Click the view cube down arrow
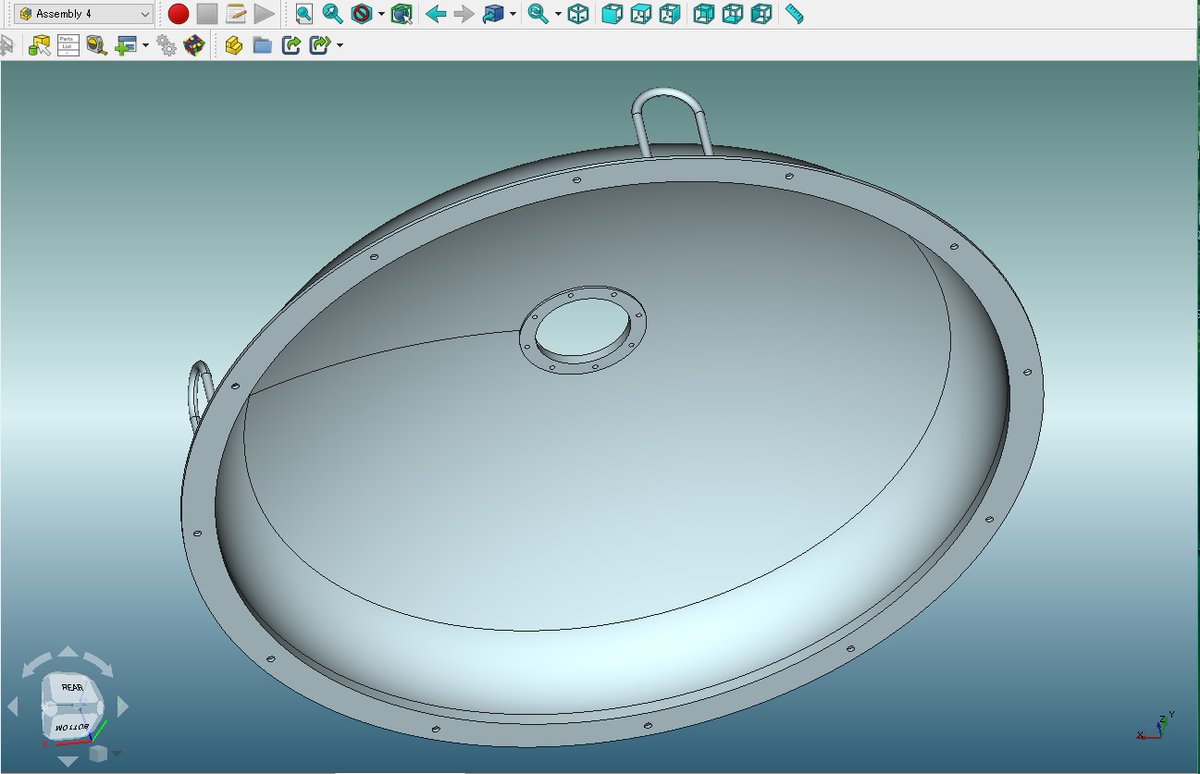 (x=68, y=761)
